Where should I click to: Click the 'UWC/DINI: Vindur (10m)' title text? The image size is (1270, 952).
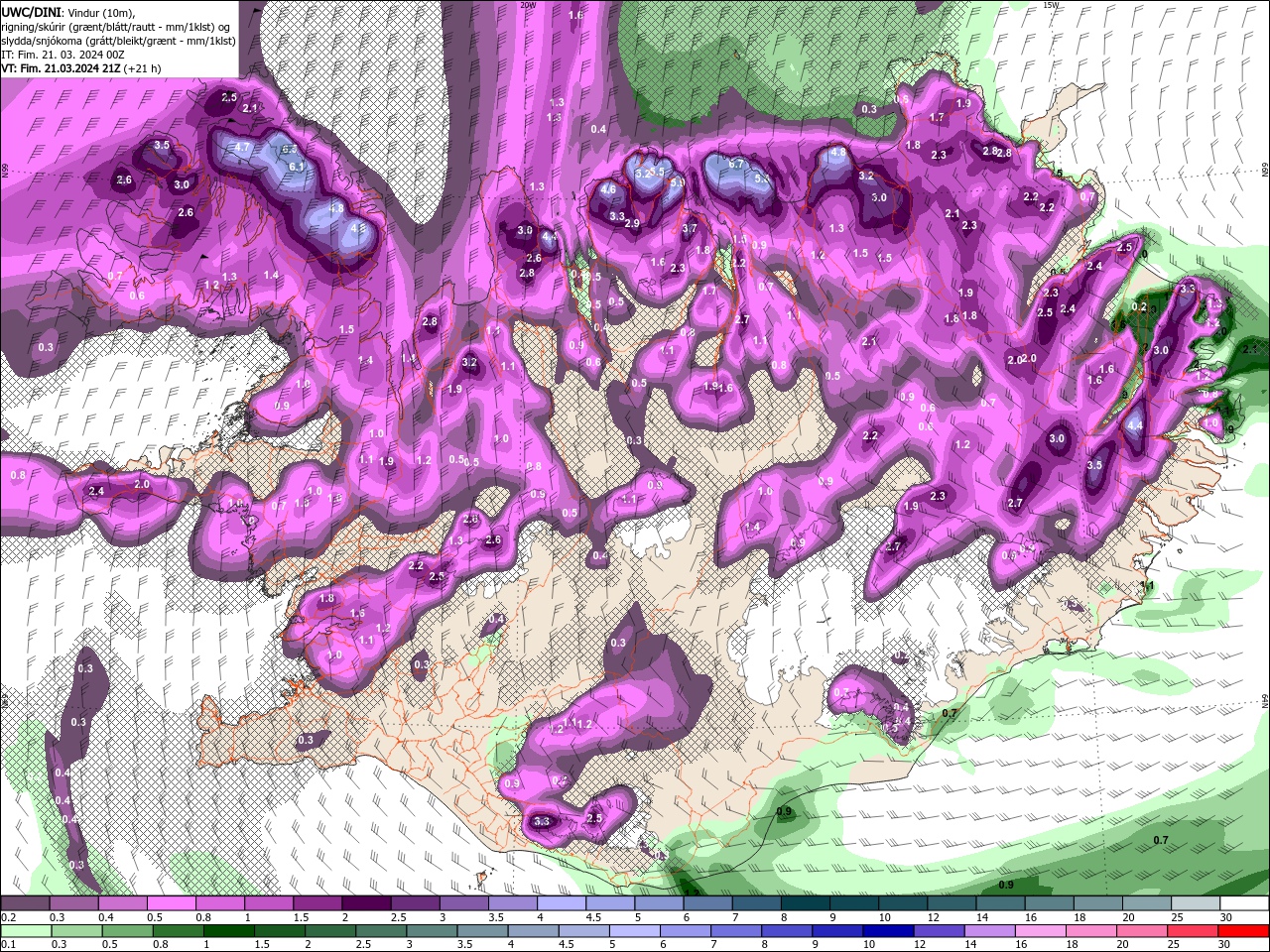tap(68, 11)
